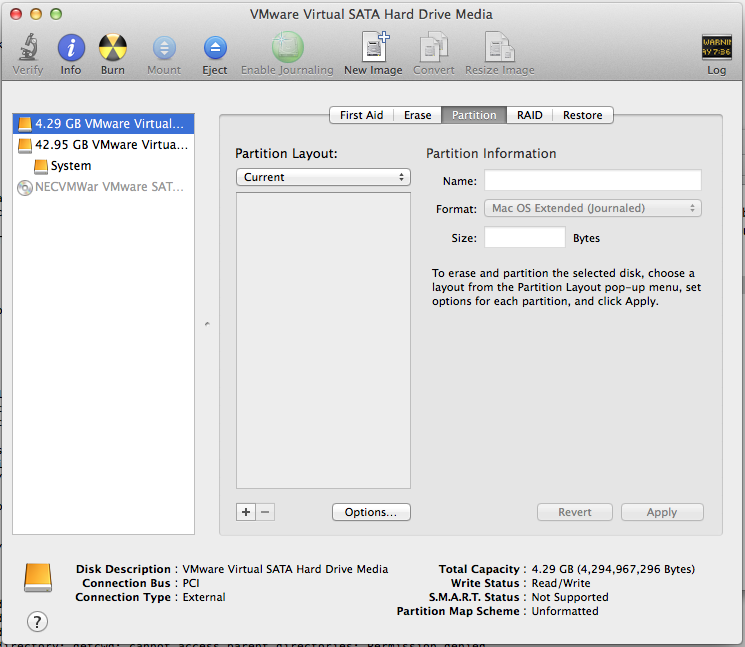Click the Burn disc icon

[x=113, y=48]
